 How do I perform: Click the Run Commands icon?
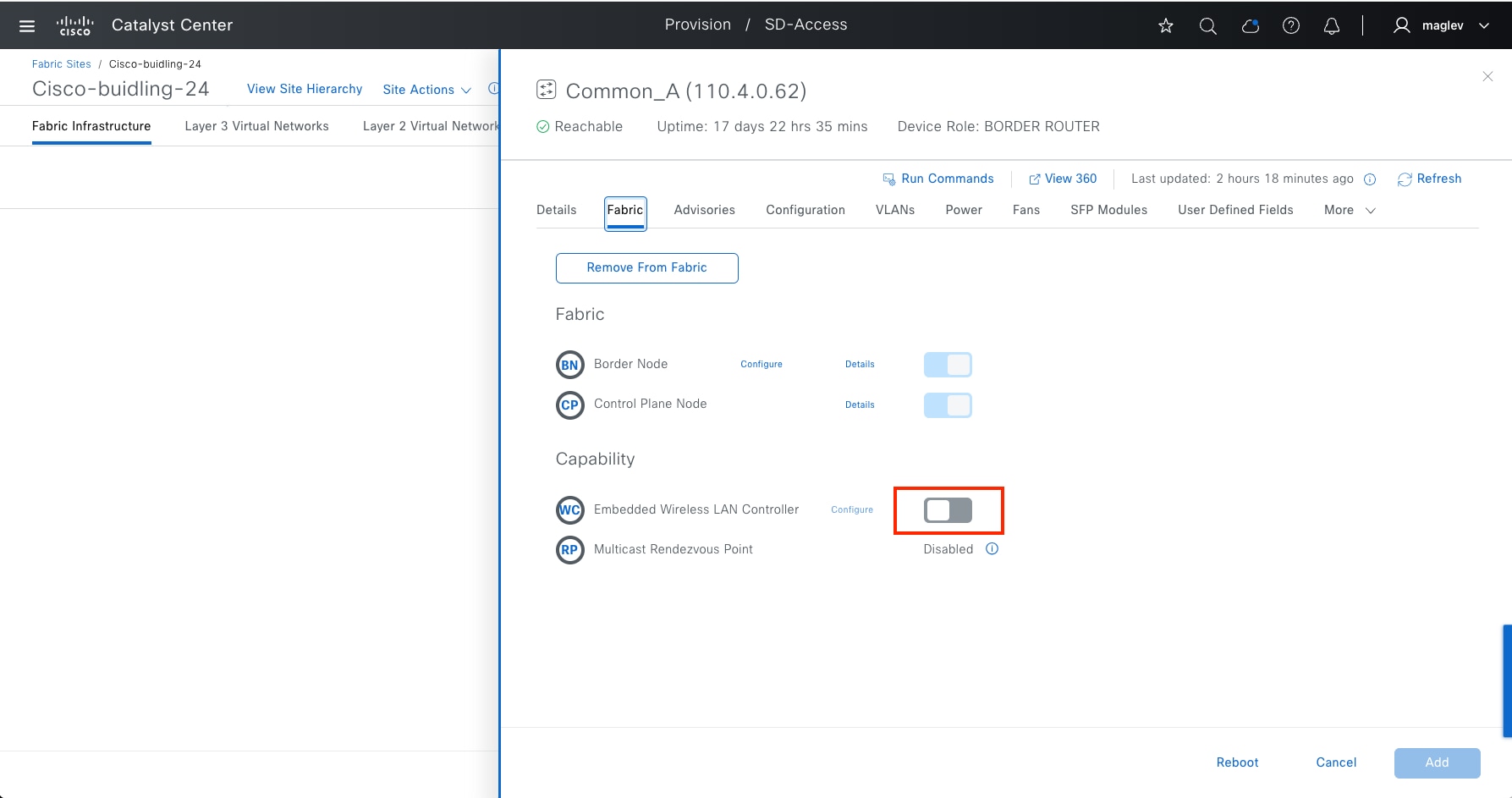(889, 179)
